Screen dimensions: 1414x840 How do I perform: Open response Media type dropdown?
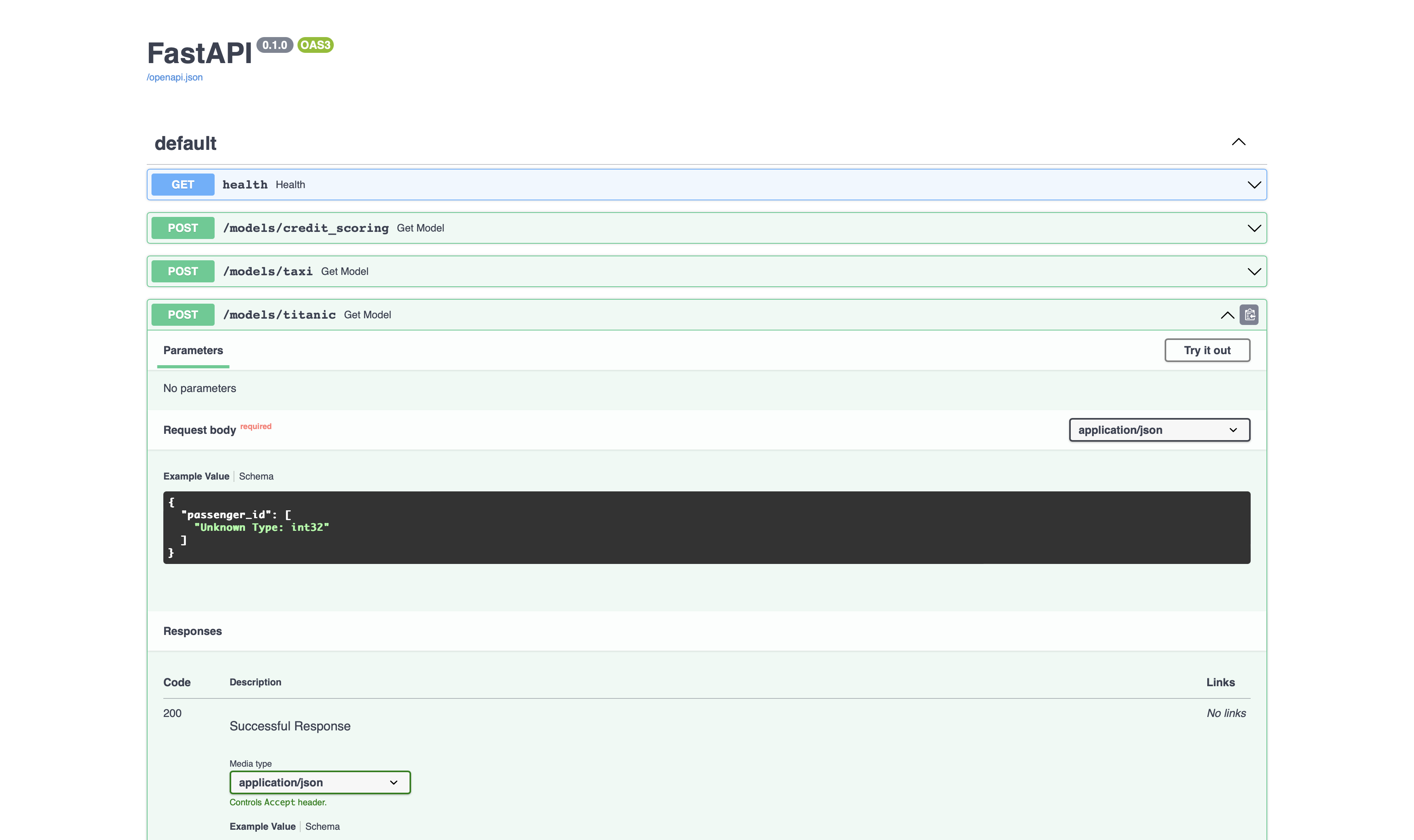point(320,782)
